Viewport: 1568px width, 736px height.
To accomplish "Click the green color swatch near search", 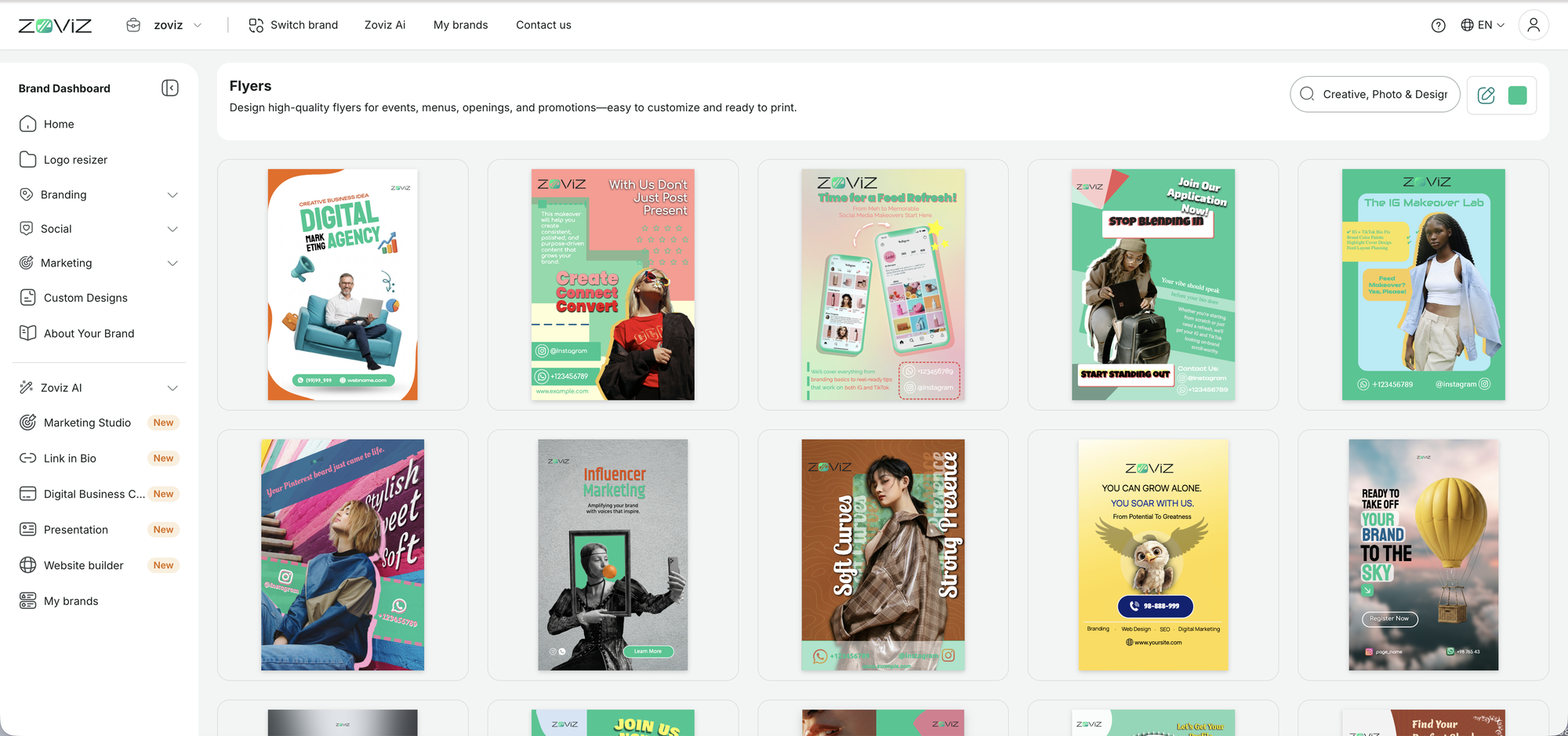I will point(1518,95).
